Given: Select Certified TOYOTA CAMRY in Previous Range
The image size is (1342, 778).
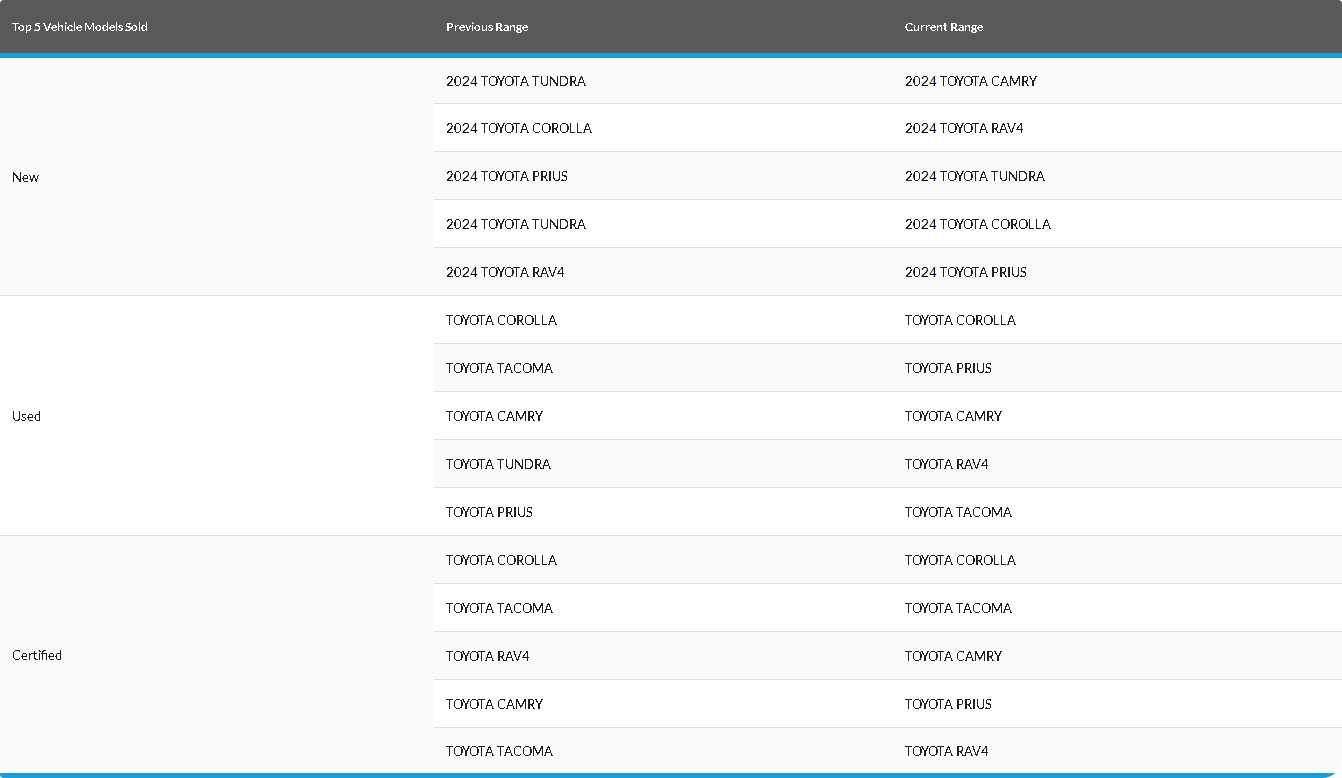Looking at the screenshot, I should [494, 704].
